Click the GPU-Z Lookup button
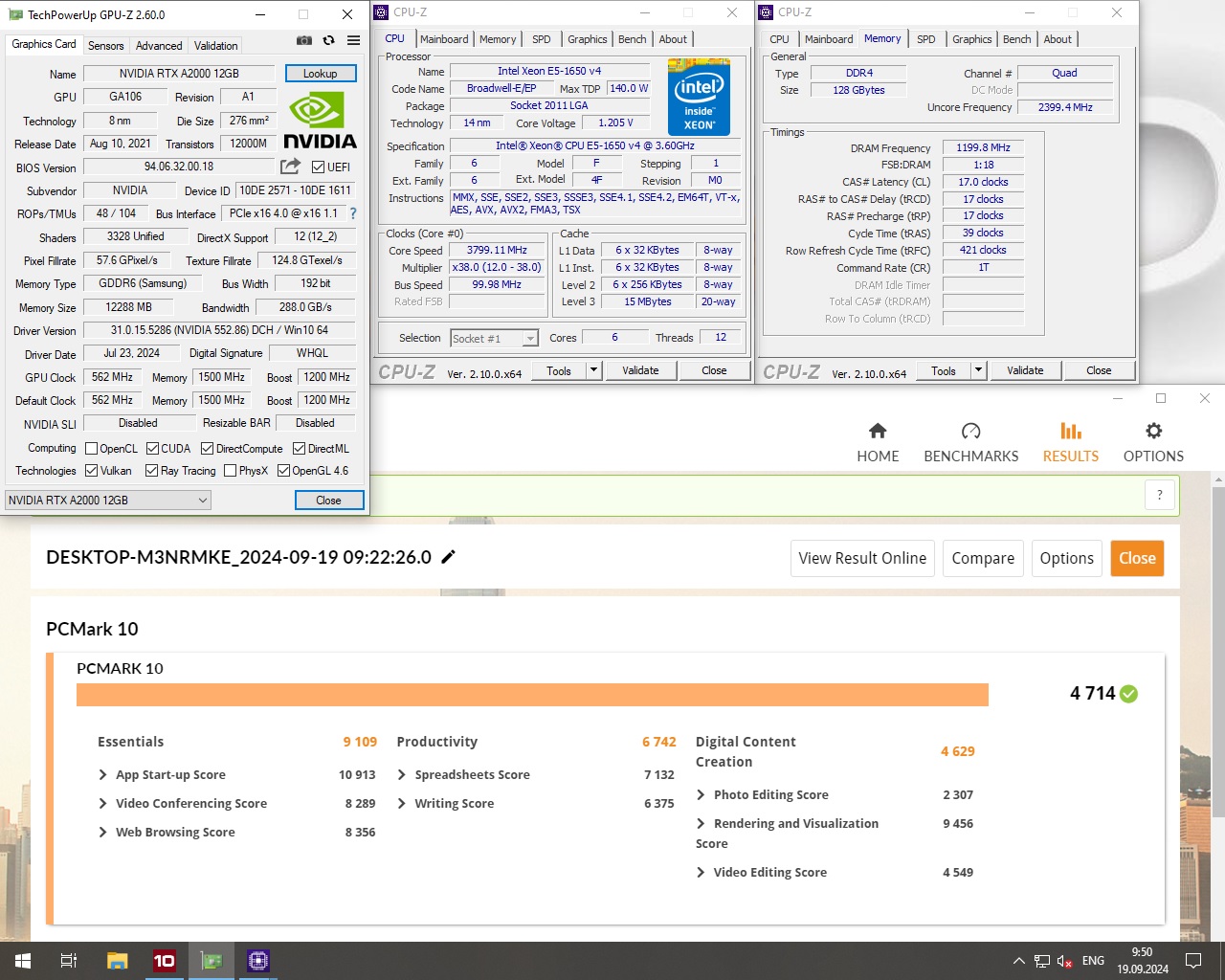Viewport: 1225px width, 980px height. (321, 74)
